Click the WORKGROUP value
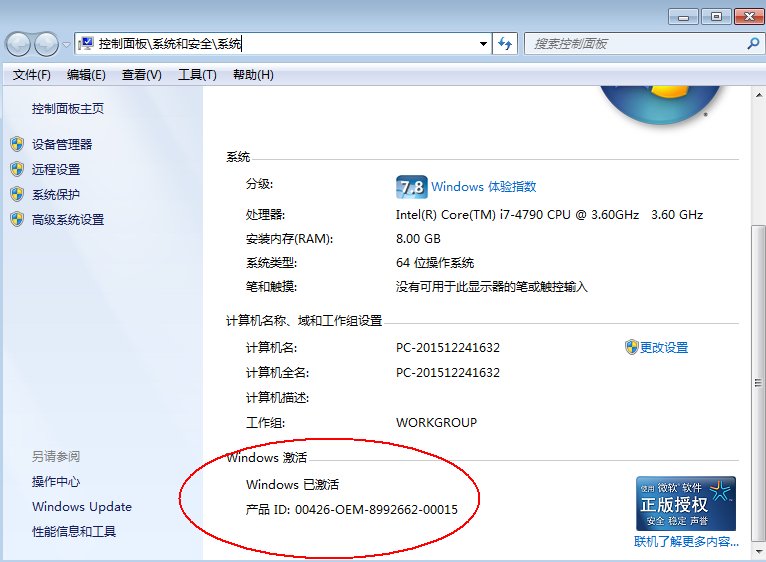 (436, 422)
